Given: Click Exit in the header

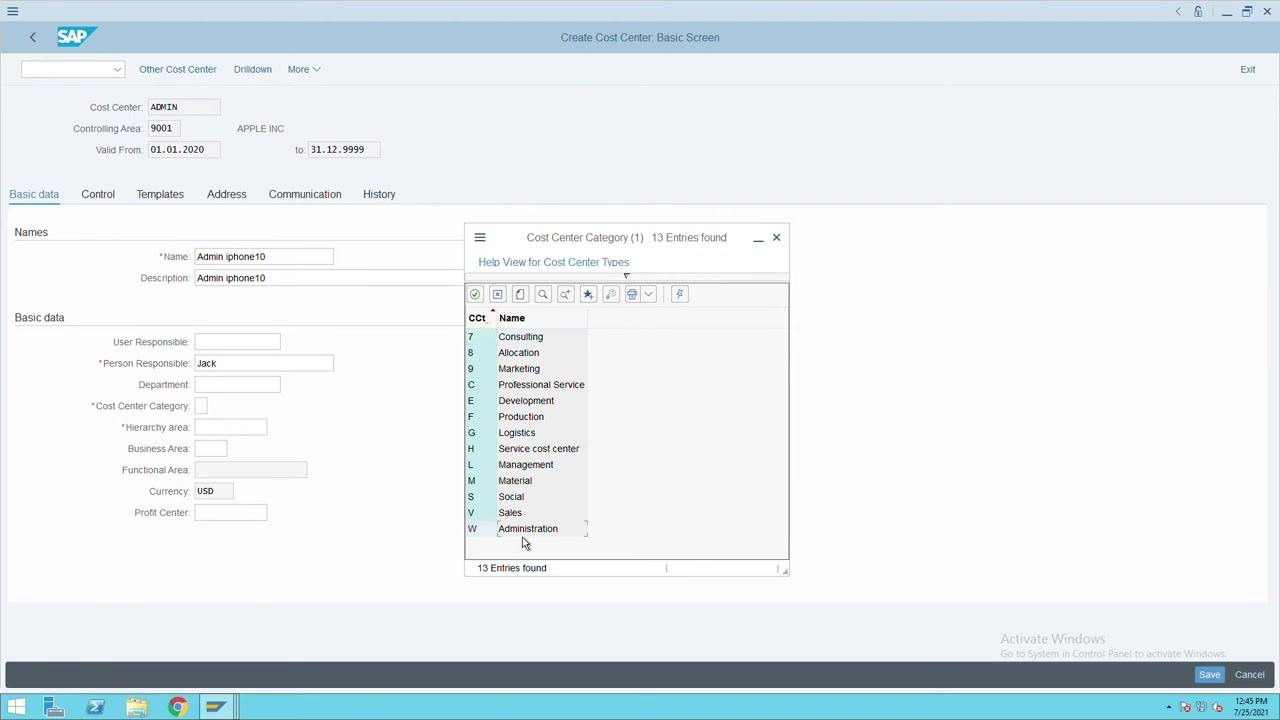Looking at the screenshot, I should pos(1248,69).
